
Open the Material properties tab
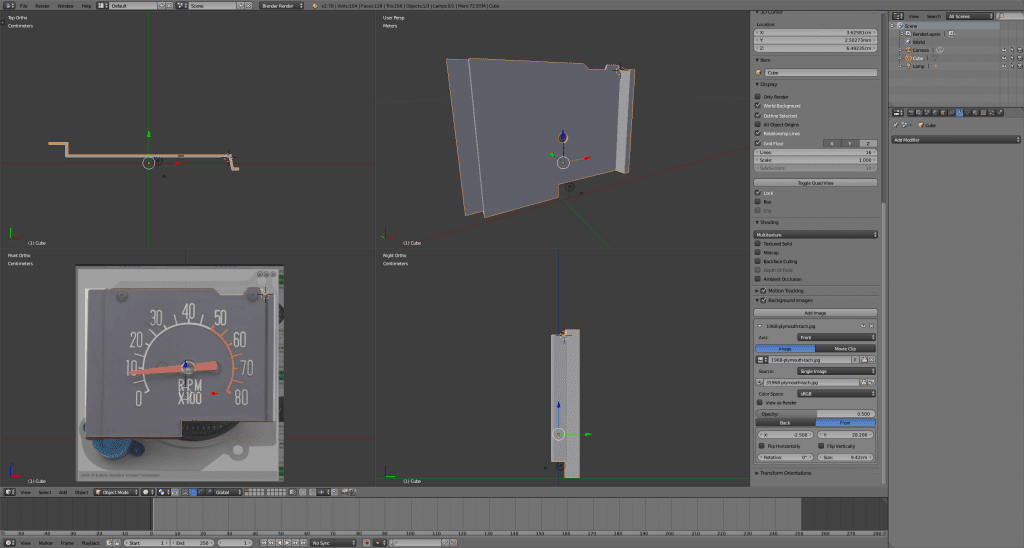click(976, 112)
